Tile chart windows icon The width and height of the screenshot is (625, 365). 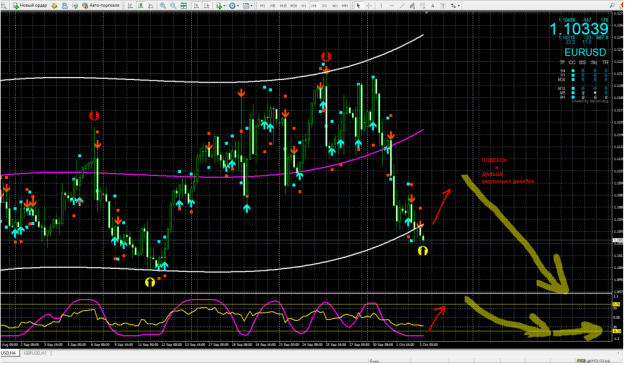[183, 6]
